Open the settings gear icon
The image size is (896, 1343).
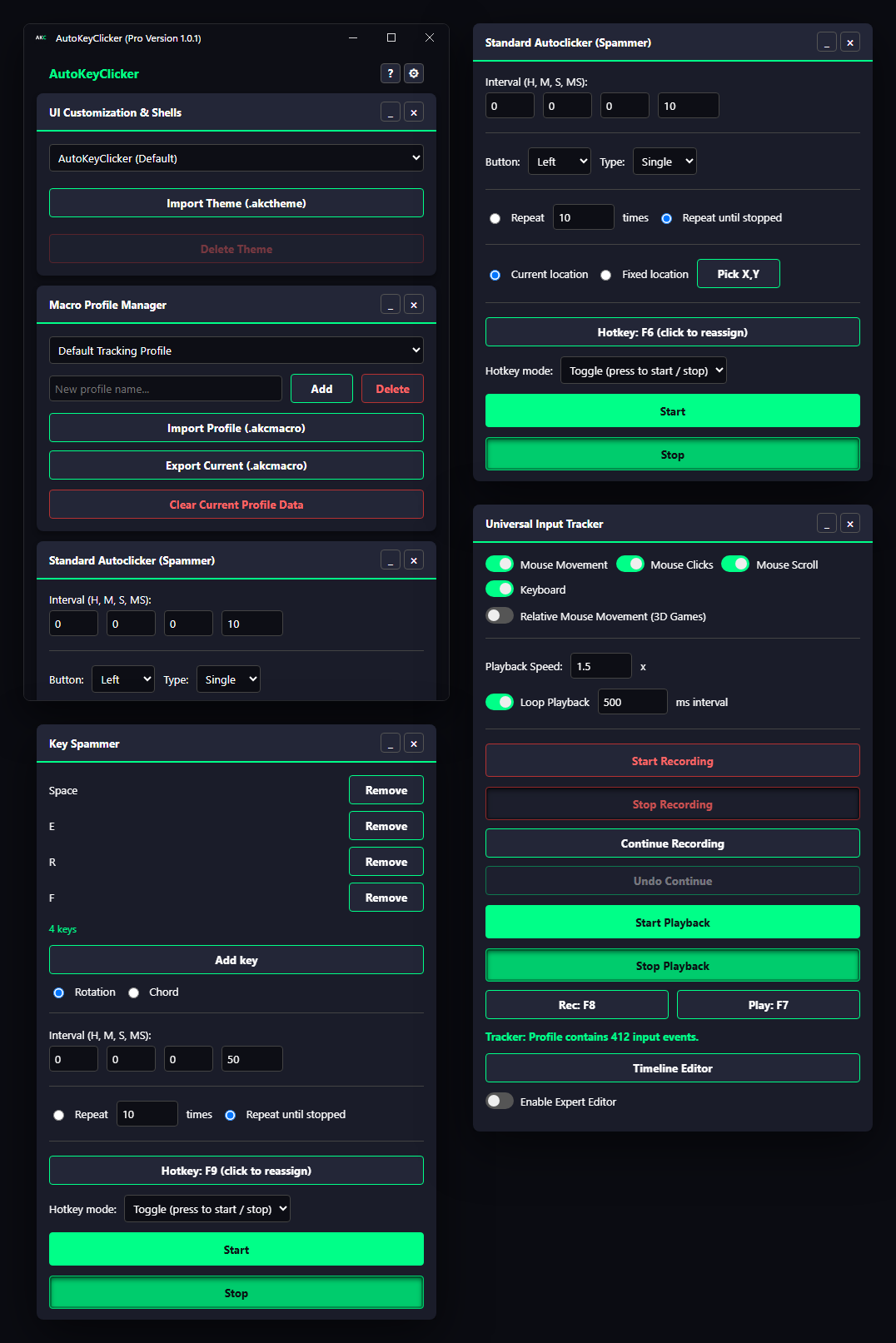[x=414, y=73]
